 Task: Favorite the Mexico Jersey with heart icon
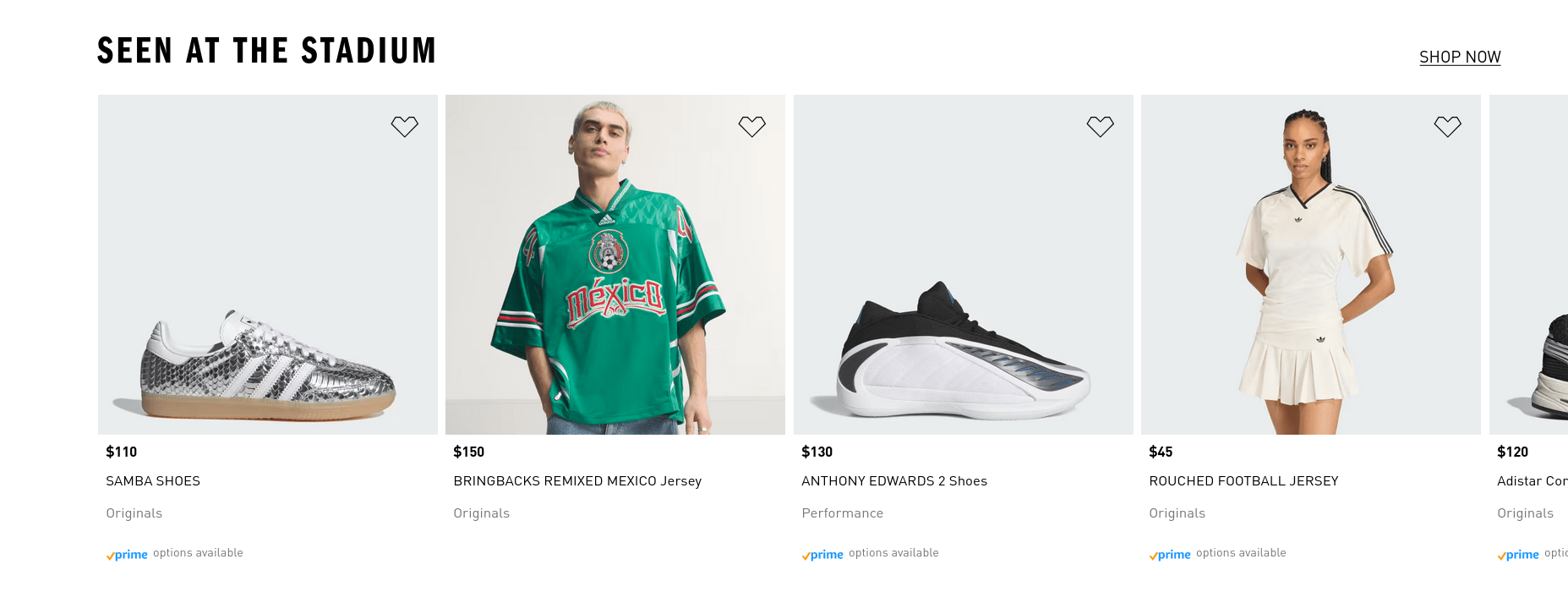[x=751, y=127]
